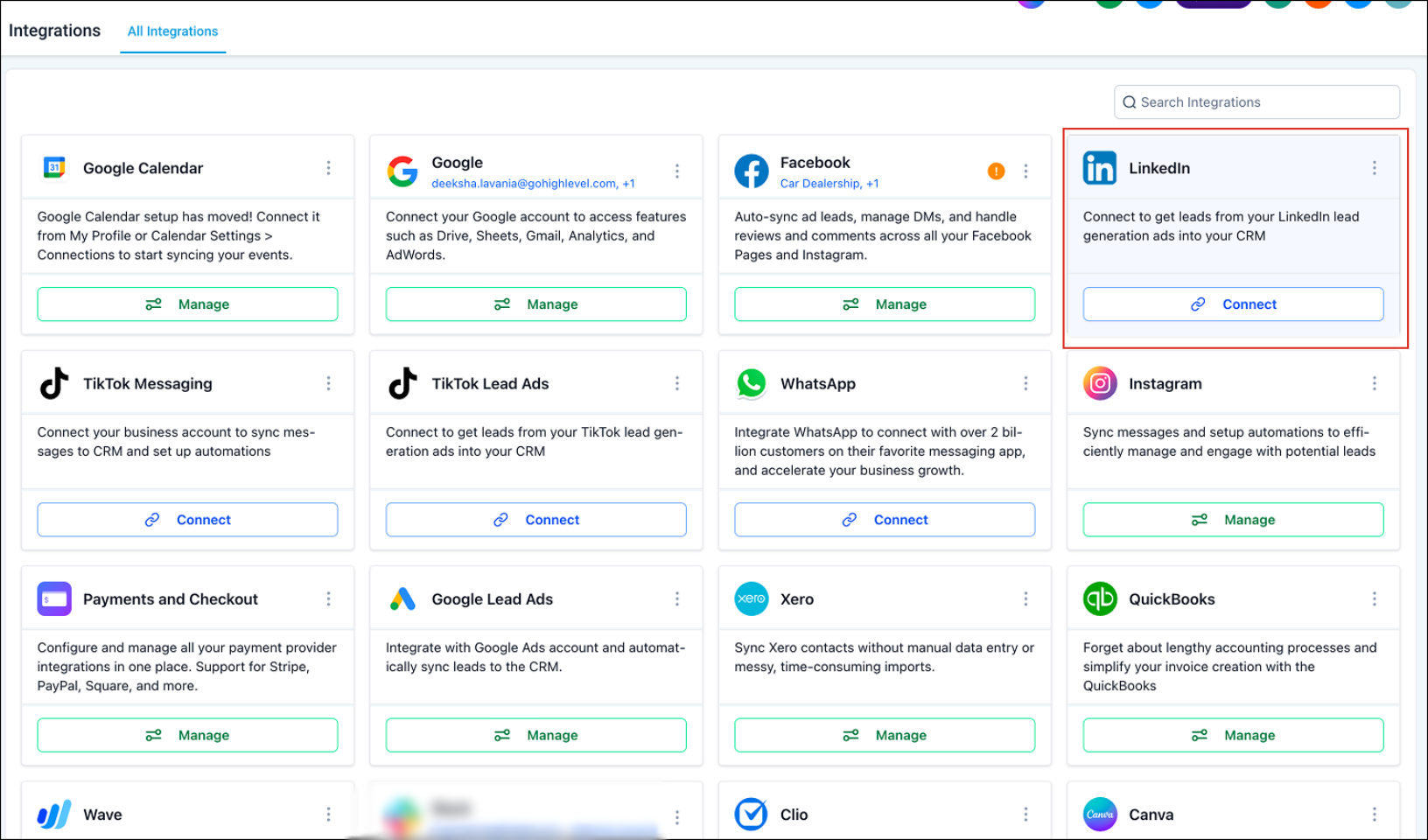Open Google Calendar three-dot menu
Screen dimensions: 1428x840
tap(328, 168)
